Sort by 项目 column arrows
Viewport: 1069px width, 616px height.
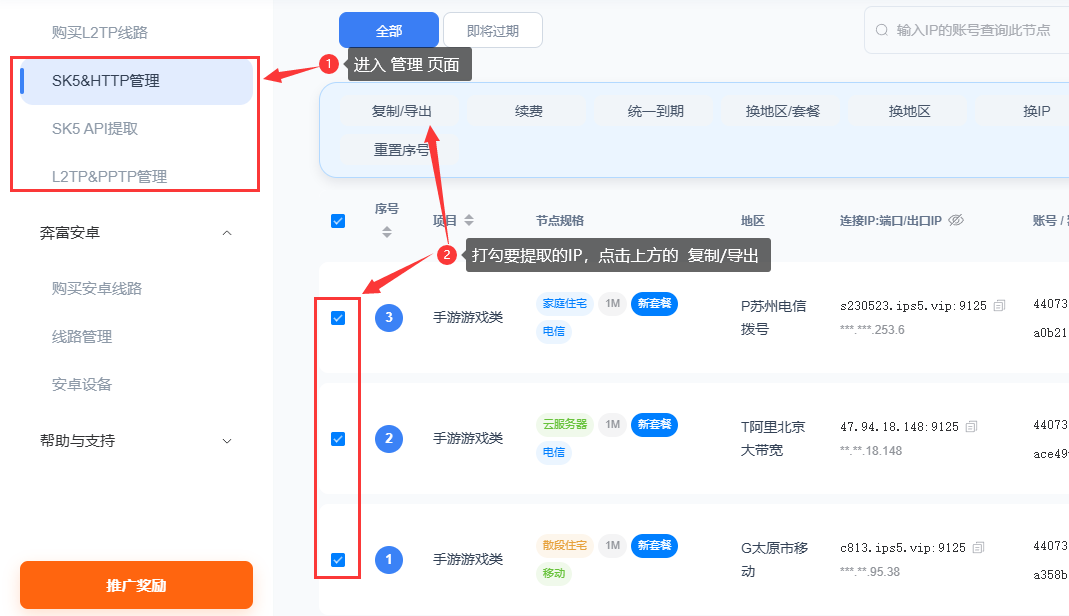[469, 220]
